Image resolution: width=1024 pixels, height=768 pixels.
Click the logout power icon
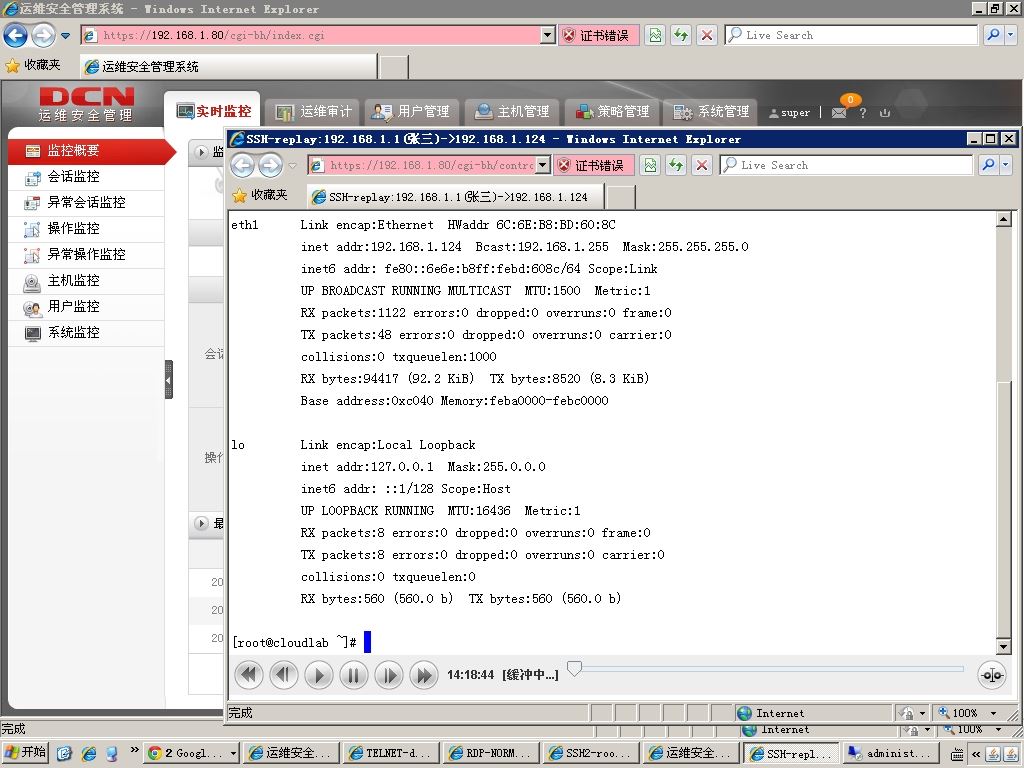(885, 112)
